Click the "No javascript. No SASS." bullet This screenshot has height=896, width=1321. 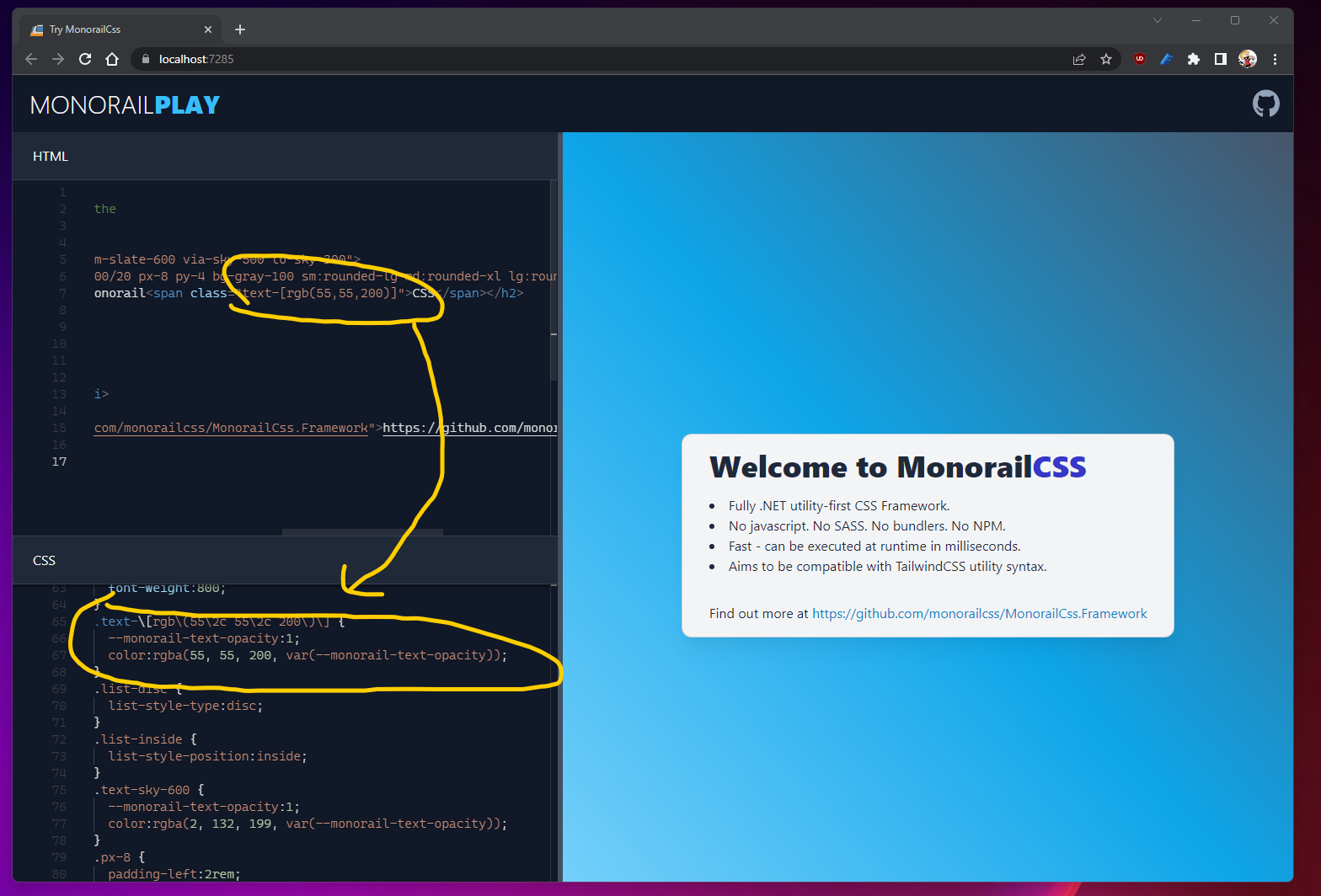click(867, 525)
